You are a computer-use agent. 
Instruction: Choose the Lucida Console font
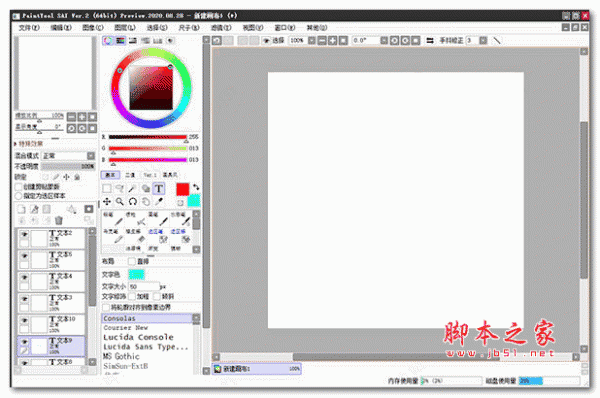148,337
